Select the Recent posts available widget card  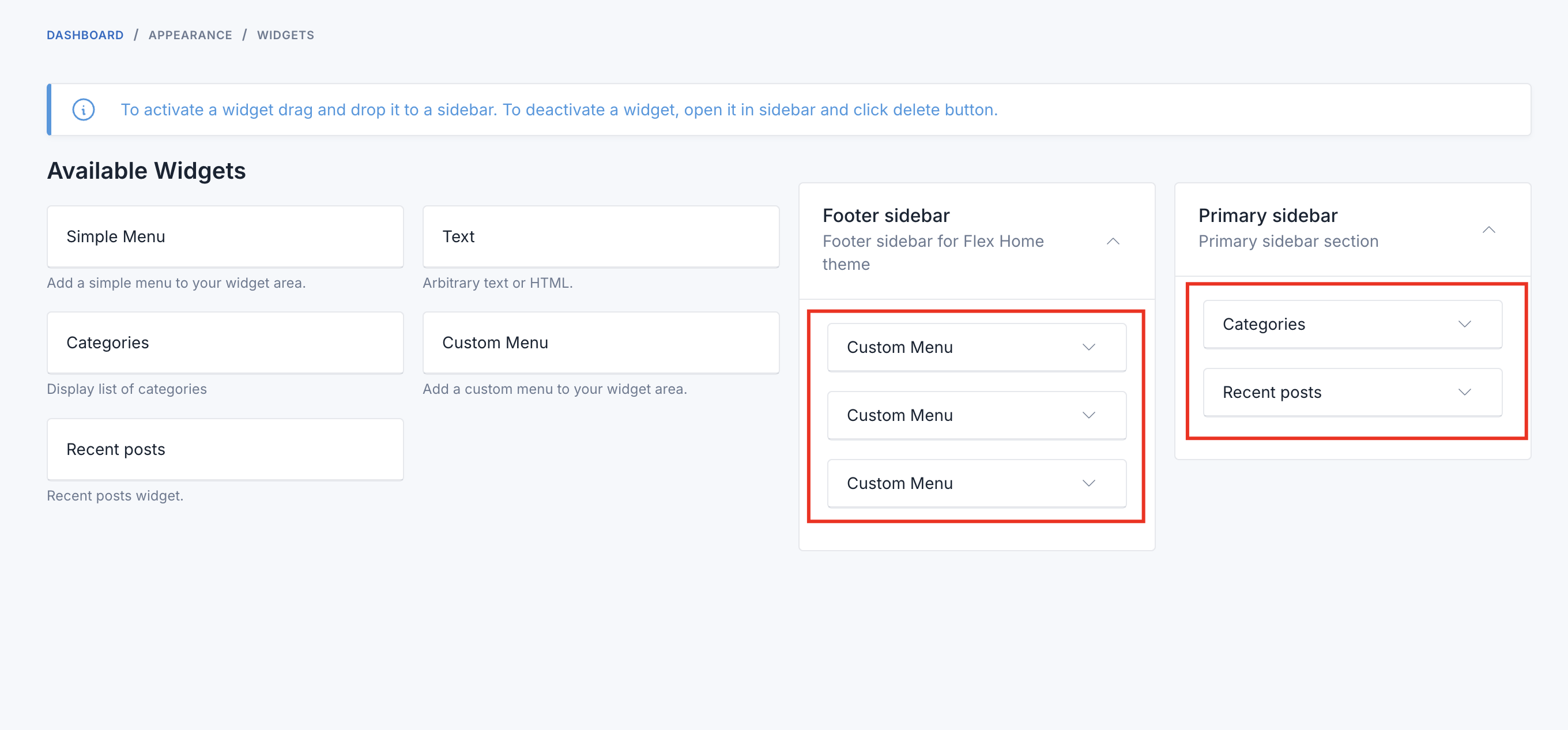225,449
